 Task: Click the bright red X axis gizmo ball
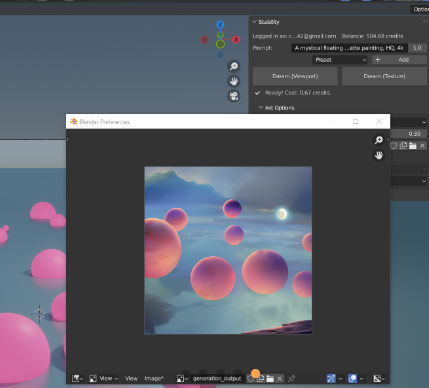pyautogui.click(x=236, y=40)
